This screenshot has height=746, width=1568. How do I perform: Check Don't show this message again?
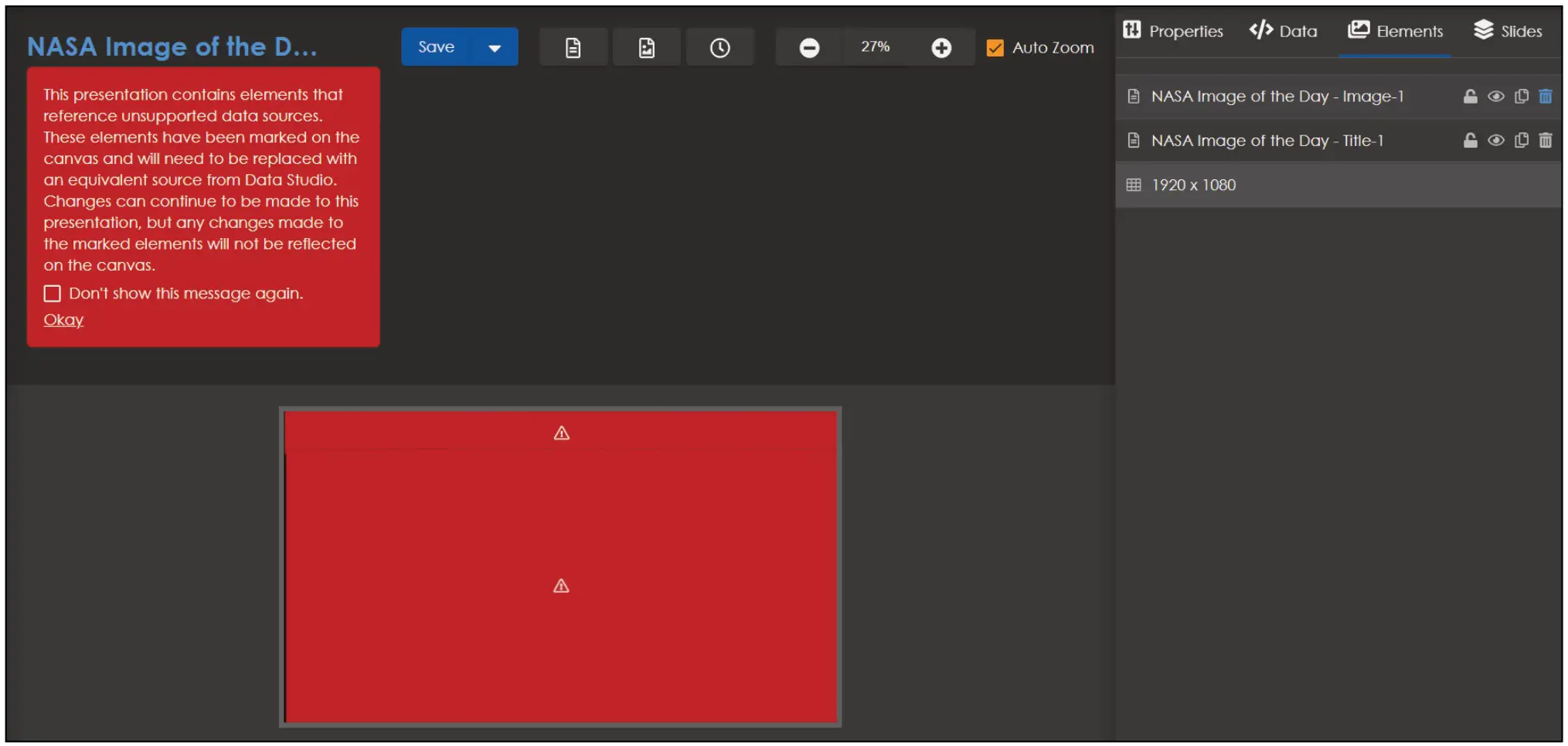coord(52,293)
